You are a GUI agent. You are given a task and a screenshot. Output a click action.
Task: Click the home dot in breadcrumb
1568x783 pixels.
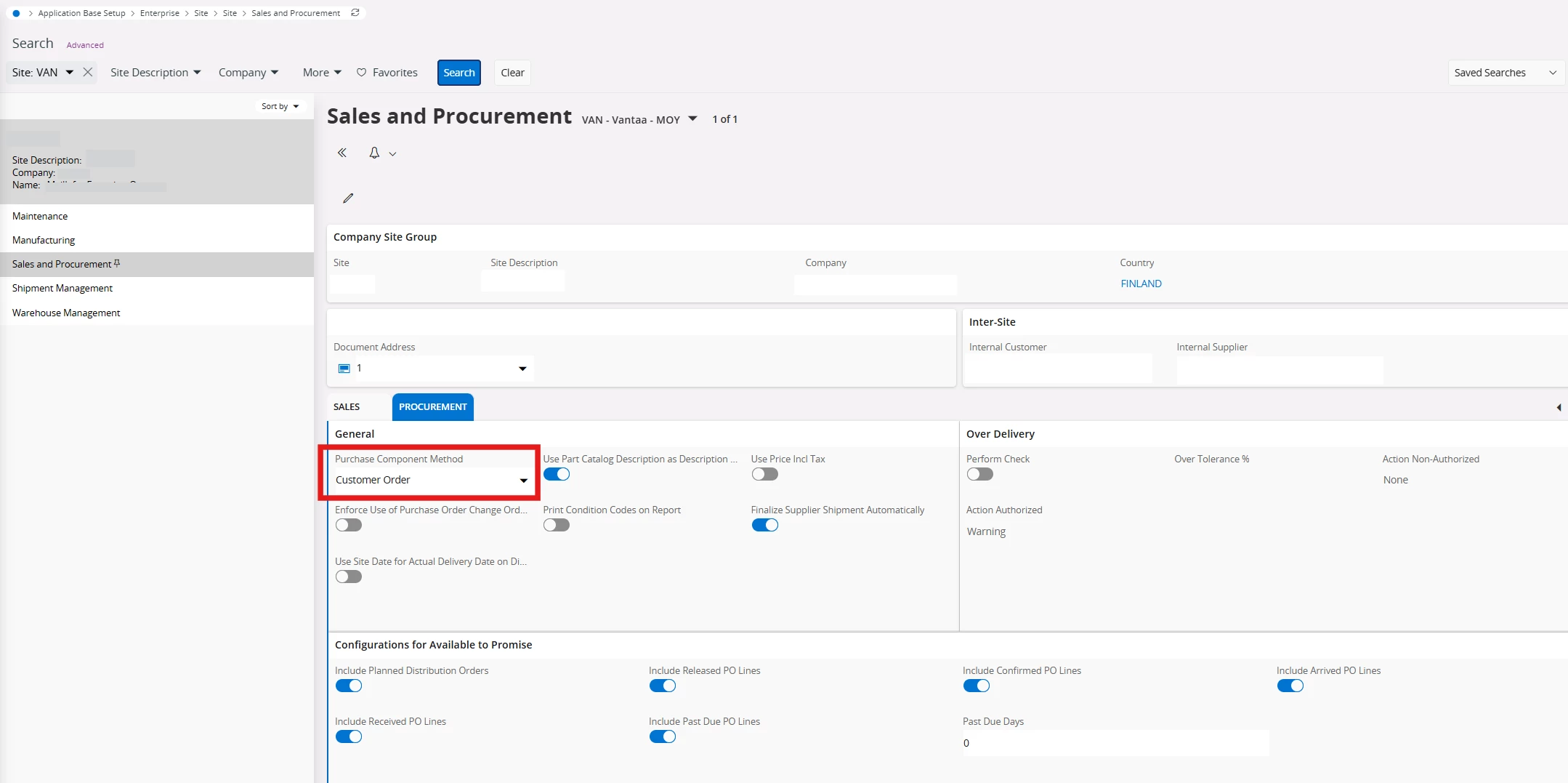16,13
